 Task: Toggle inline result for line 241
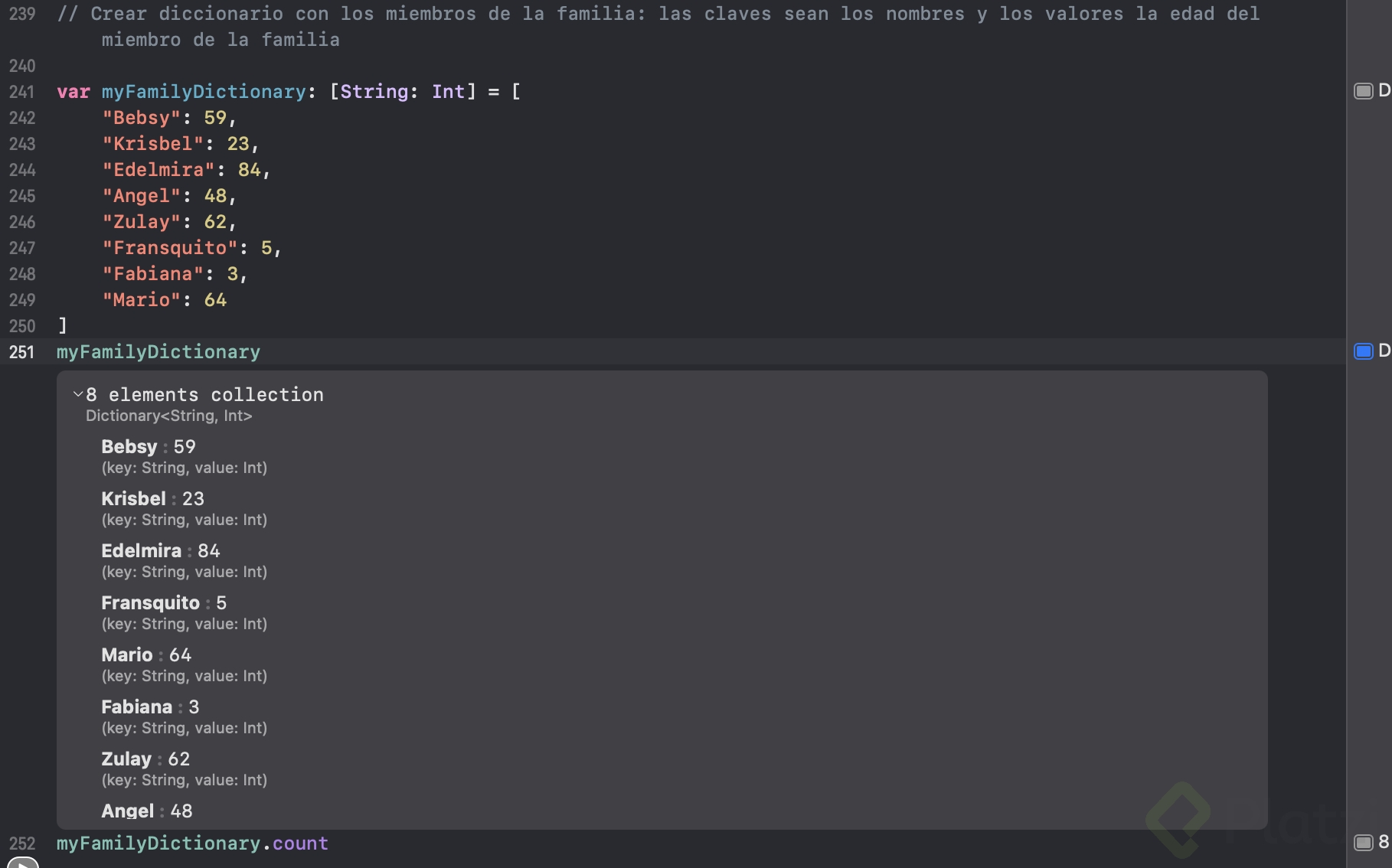(1363, 92)
